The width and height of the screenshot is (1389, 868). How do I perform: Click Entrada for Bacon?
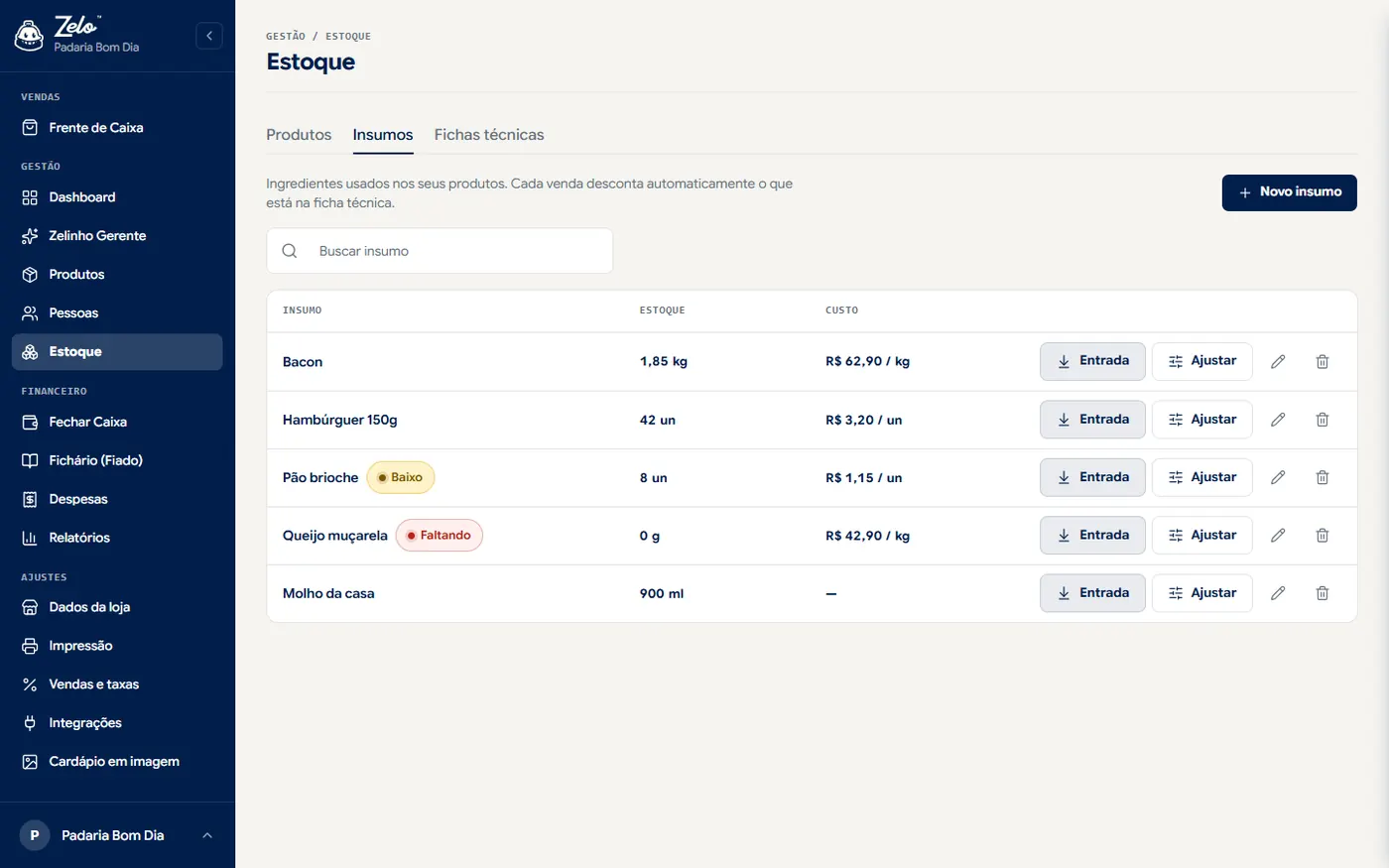(x=1092, y=361)
